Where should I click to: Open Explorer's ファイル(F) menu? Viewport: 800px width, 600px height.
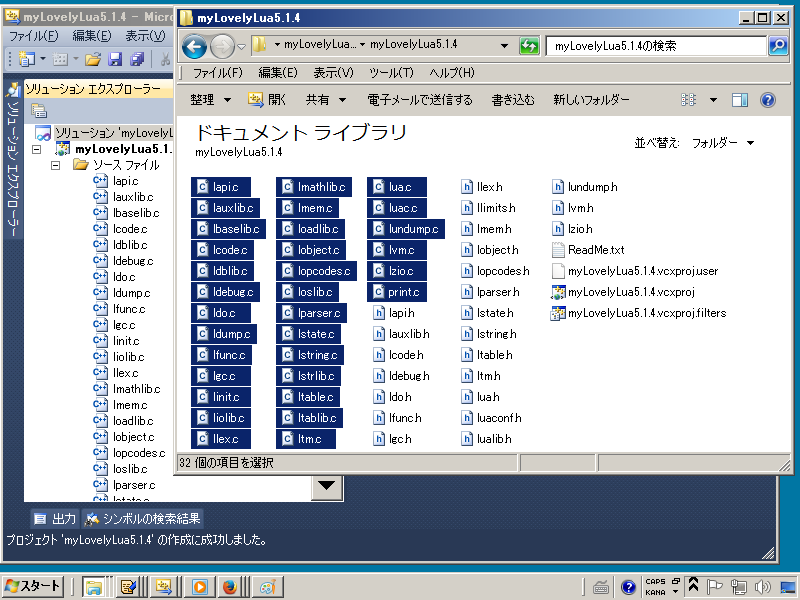(218, 73)
